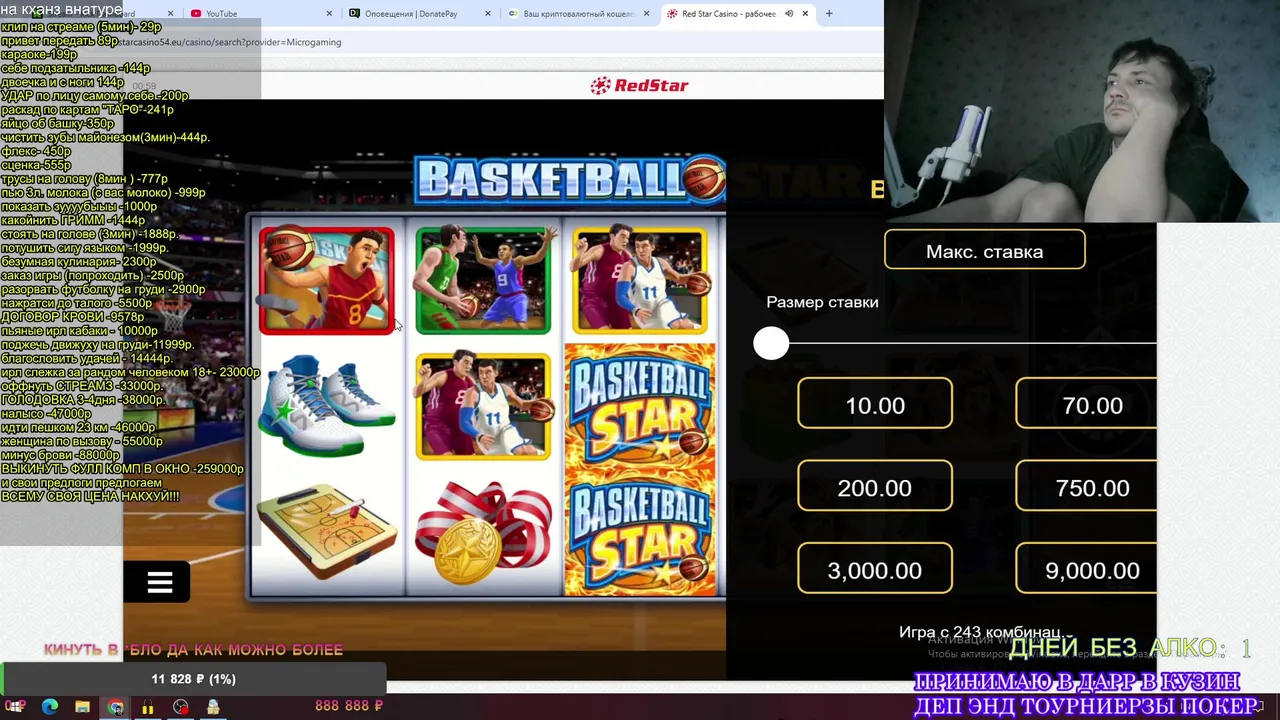Open a new browser tab

tap(828, 14)
